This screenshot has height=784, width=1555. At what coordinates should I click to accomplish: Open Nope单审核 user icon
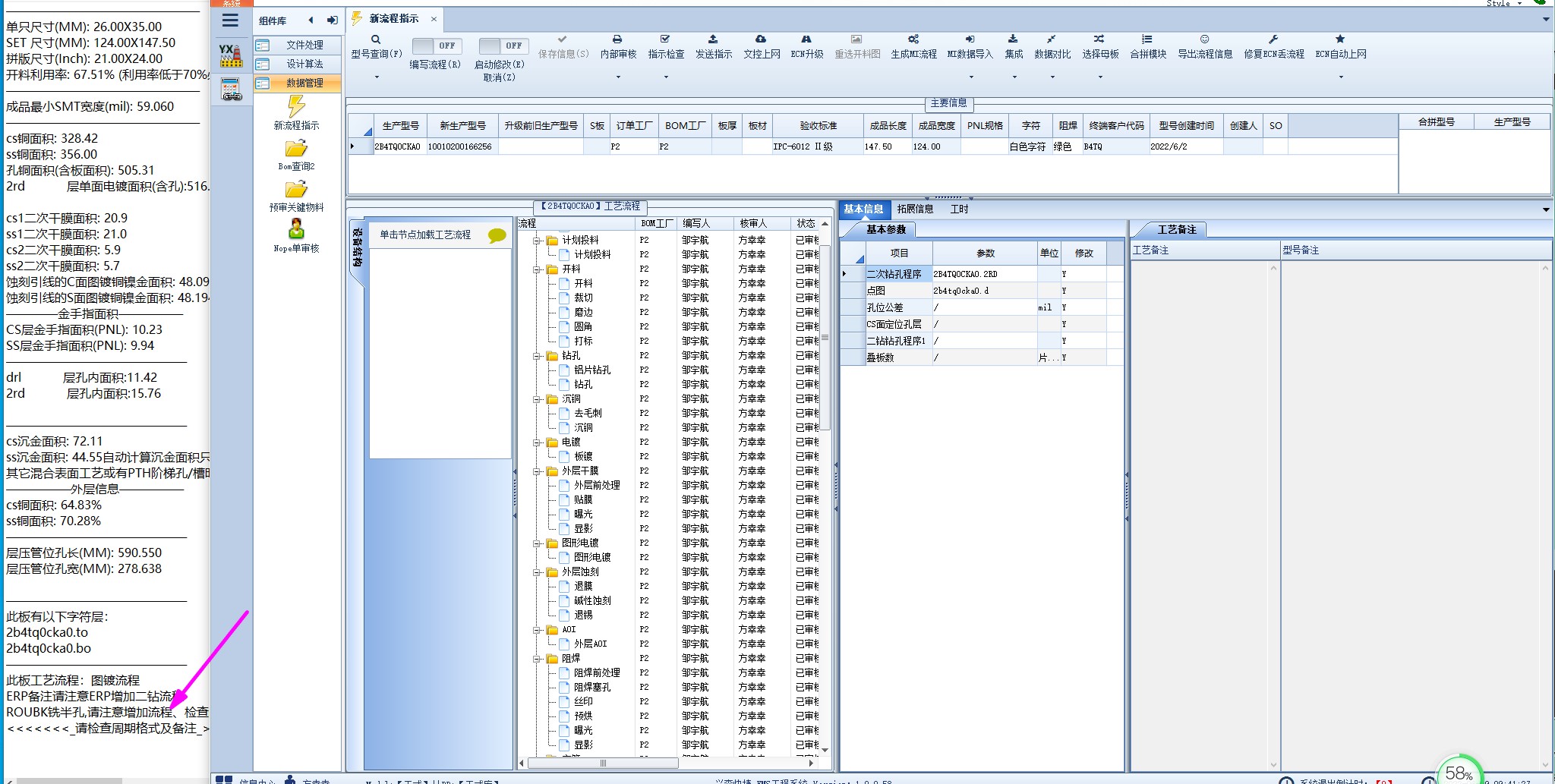[x=296, y=229]
